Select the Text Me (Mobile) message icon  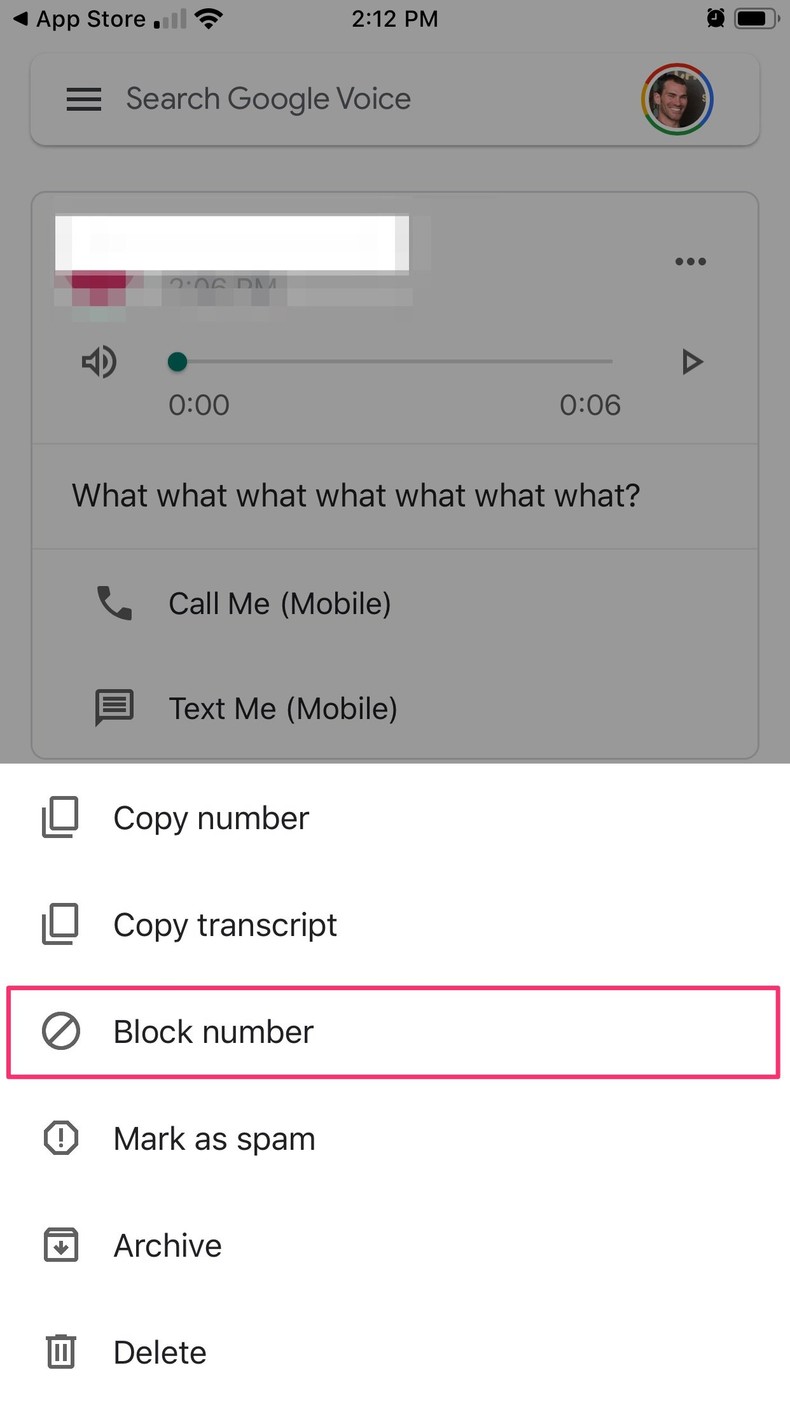pos(114,708)
